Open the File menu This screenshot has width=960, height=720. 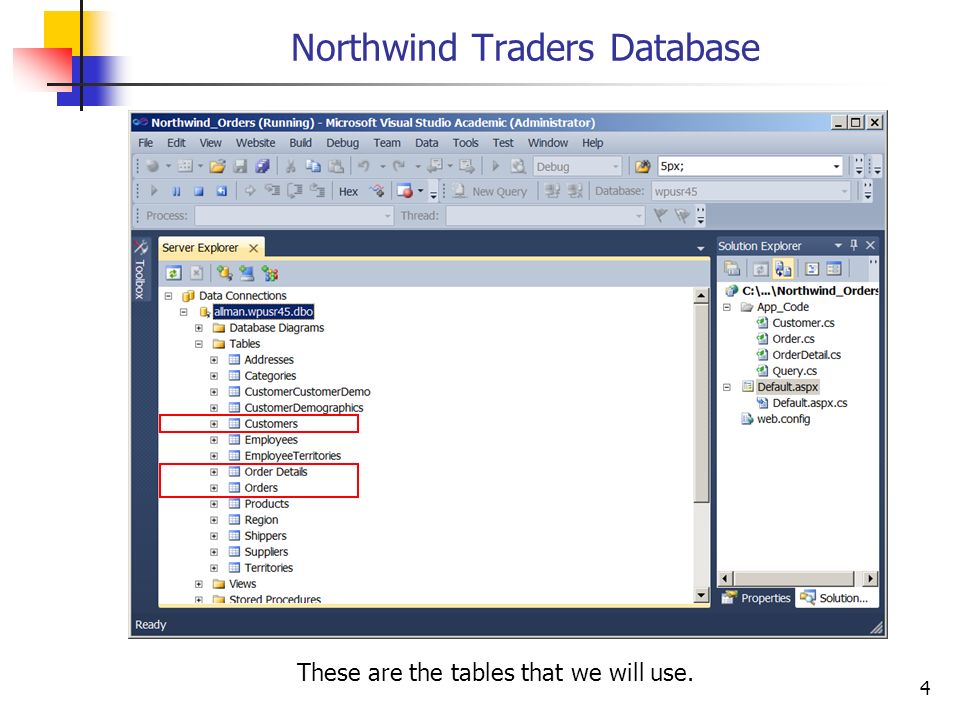pyautogui.click(x=146, y=143)
